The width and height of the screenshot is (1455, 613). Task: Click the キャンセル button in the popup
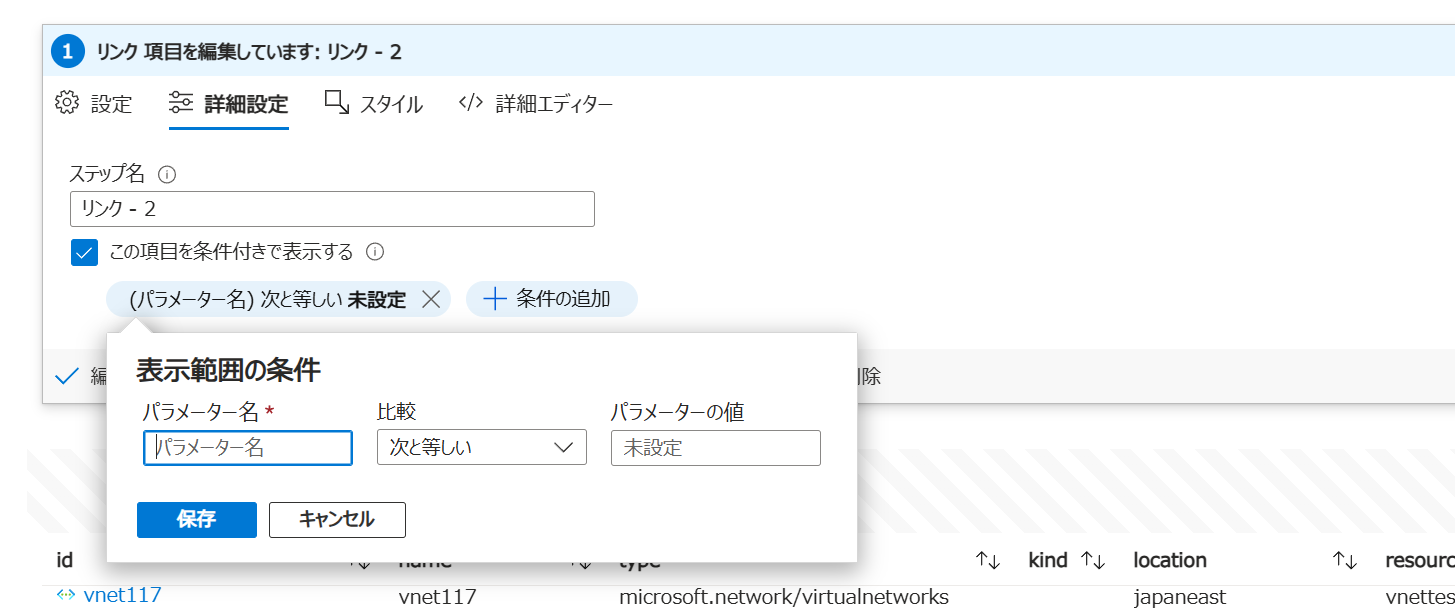(337, 520)
